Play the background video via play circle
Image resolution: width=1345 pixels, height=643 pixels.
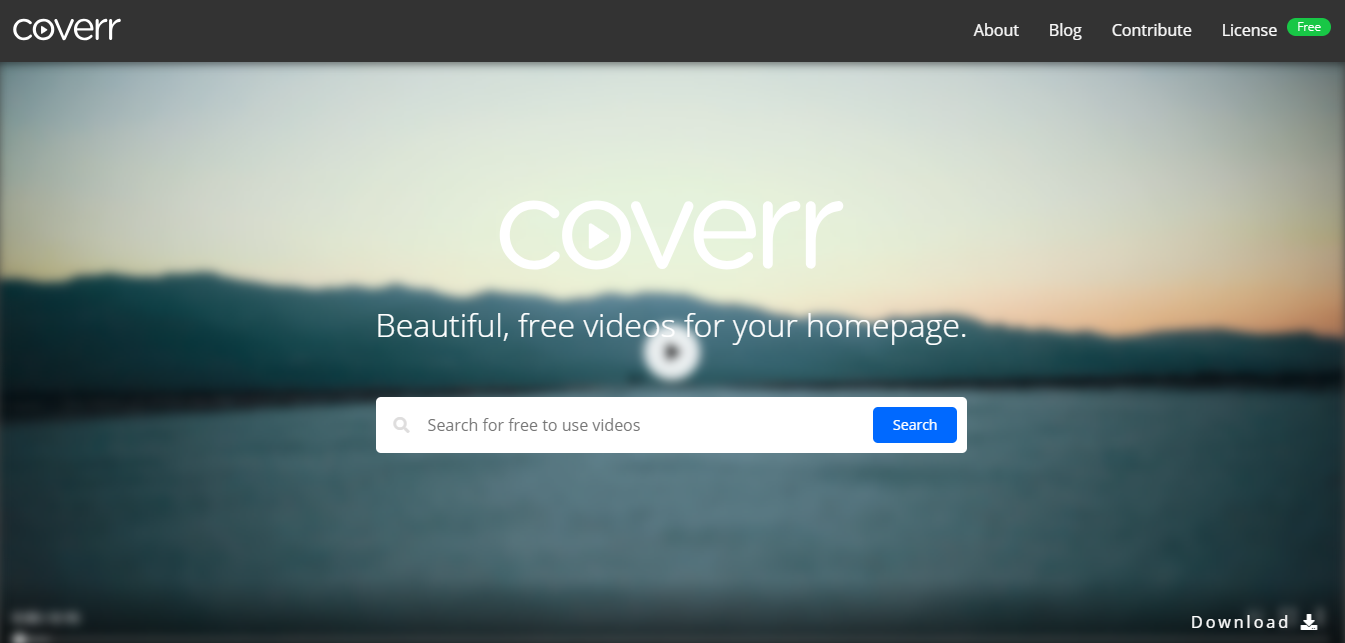(x=672, y=352)
